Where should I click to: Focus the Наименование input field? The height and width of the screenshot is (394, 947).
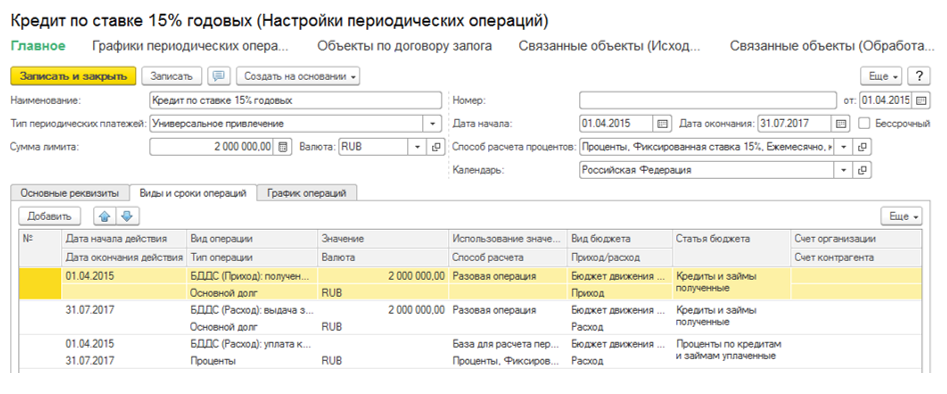[x=295, y=100]
